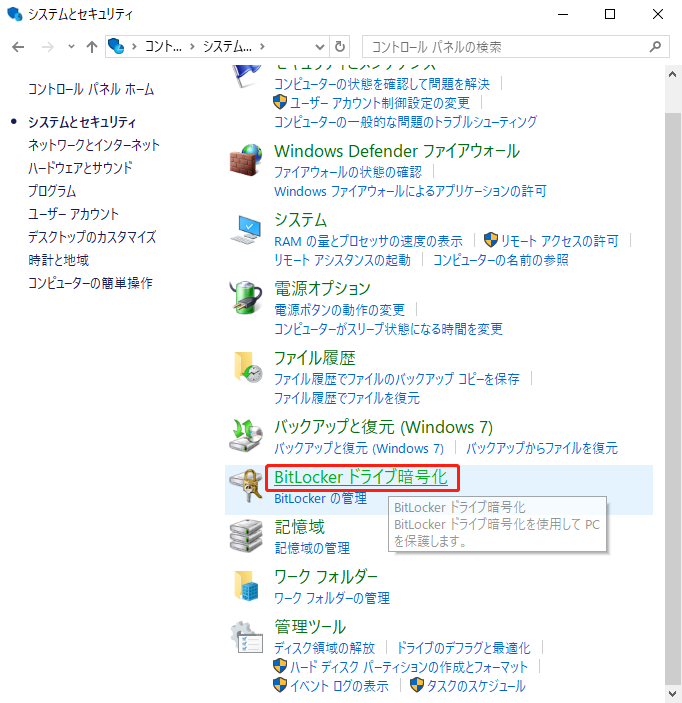The height and width of the screenshot is (703, 682).
Task: Open コントロール パネル ホーム
Action: [91, 89]
